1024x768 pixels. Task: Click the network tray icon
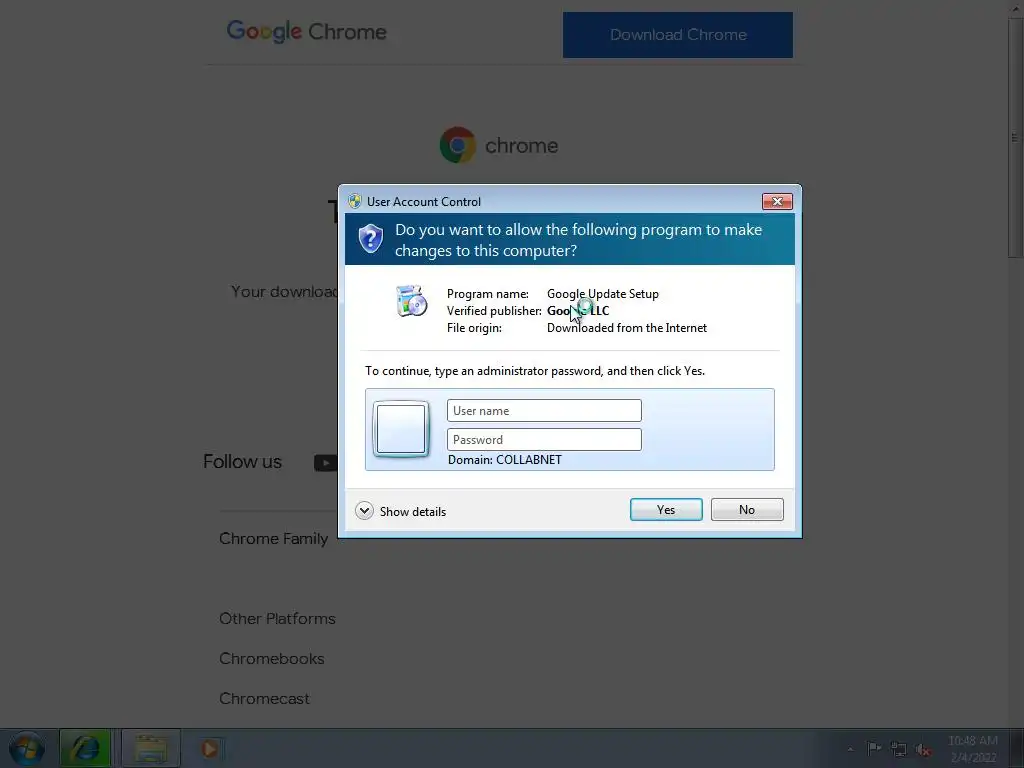click(x=899, y=749)
